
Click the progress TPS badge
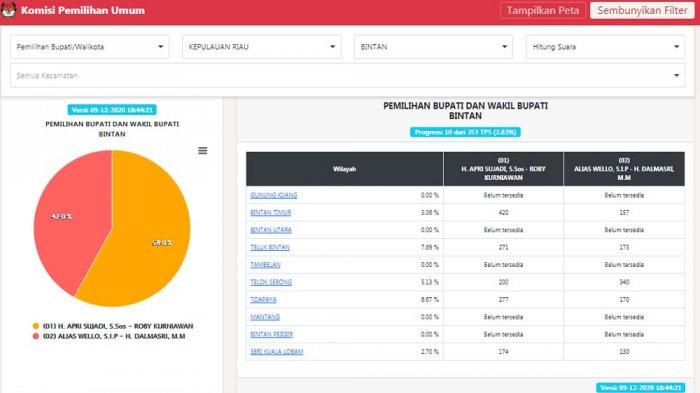click(465, 132)
